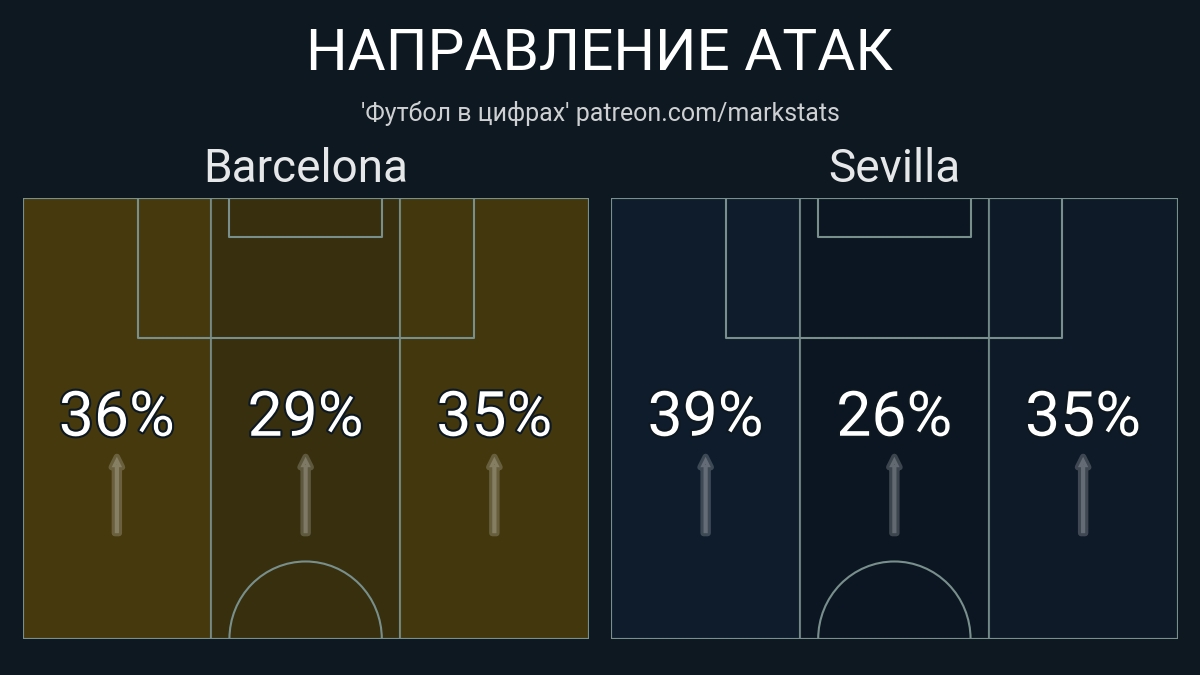Viewport: 1200px width, 675px height.
Task: Select Sevilla's 26% central value
Action: 894,415
